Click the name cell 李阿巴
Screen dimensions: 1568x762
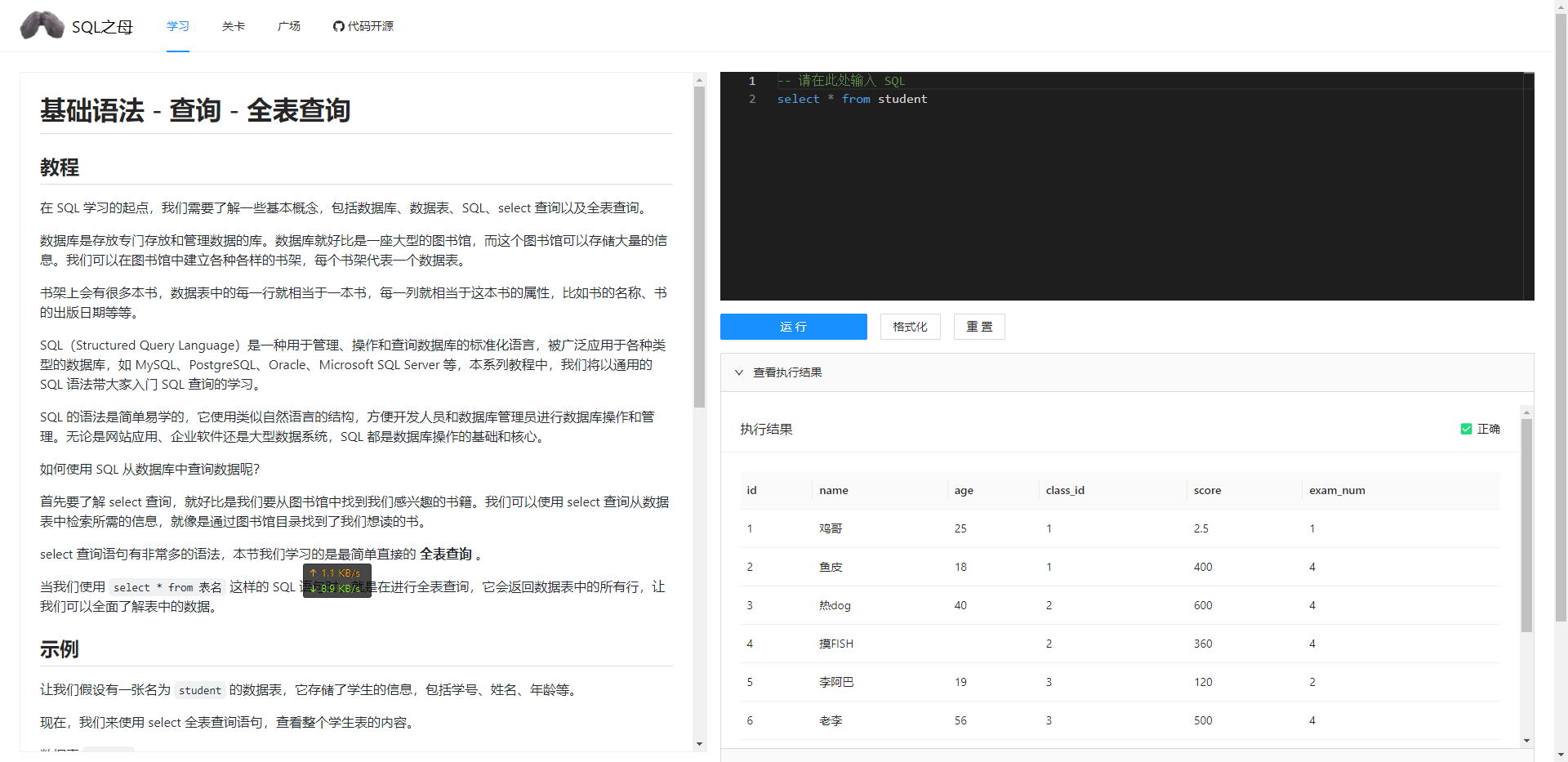coord(836,682)
